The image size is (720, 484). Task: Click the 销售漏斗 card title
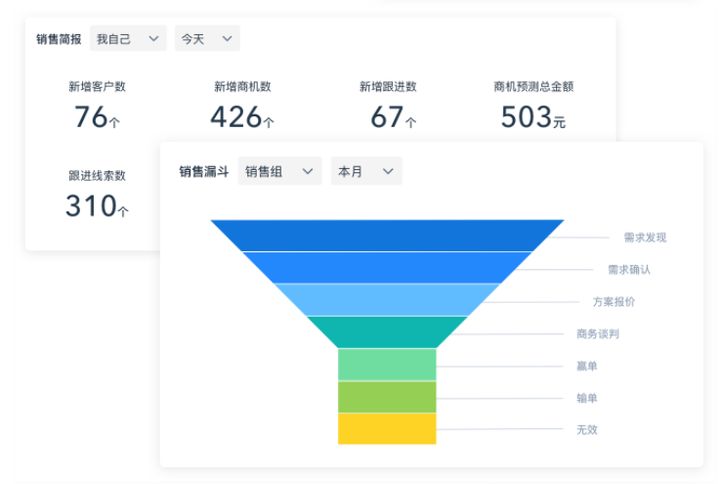[204, 172]
